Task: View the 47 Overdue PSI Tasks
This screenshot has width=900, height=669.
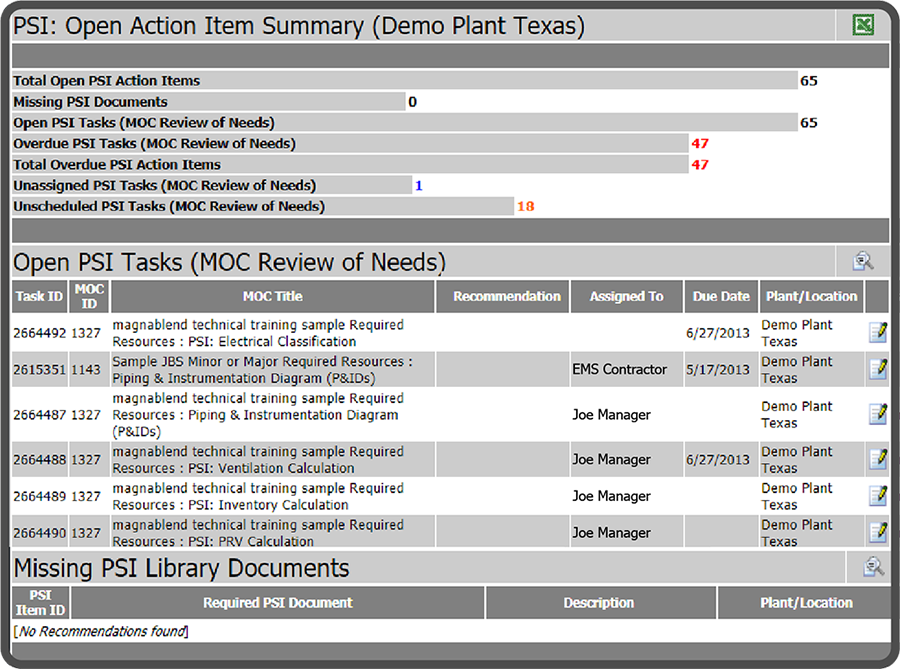Action: coord(700,143)
